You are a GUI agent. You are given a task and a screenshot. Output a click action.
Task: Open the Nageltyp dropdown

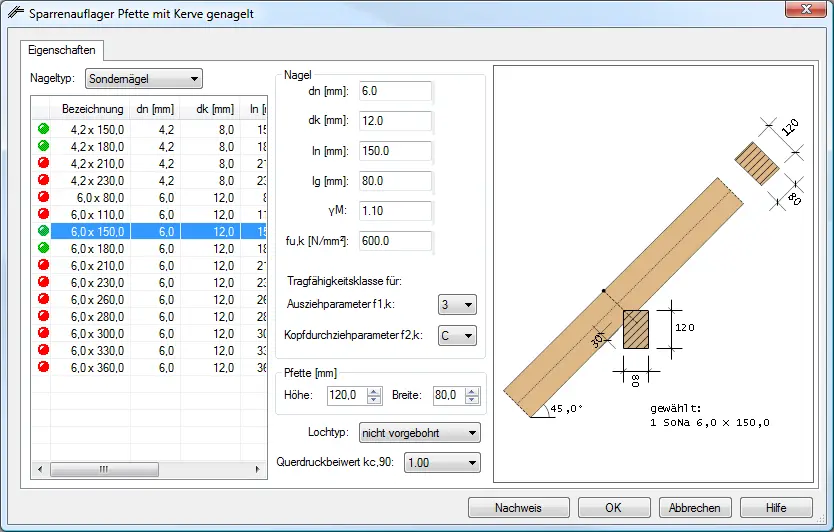[144, 79]
